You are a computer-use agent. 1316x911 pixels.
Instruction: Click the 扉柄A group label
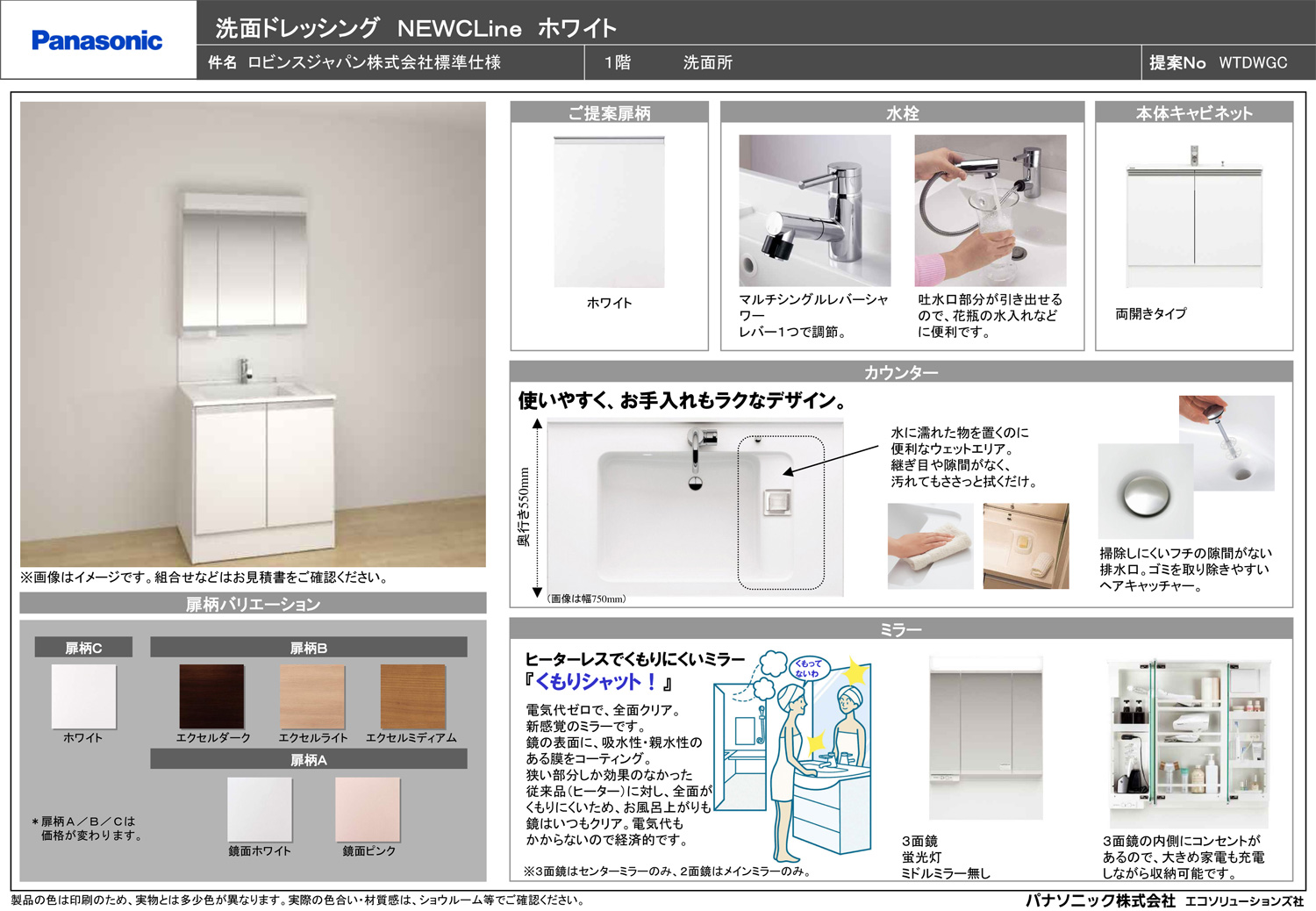click(x=309, y=759)
